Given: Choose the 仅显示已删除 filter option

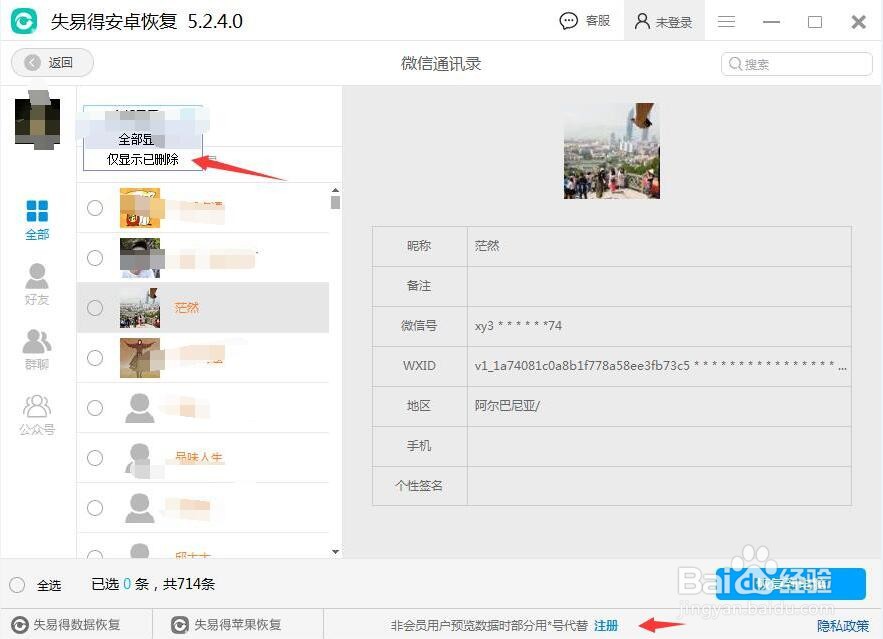Looking at the screenshot, I should (x=143, y=159).
